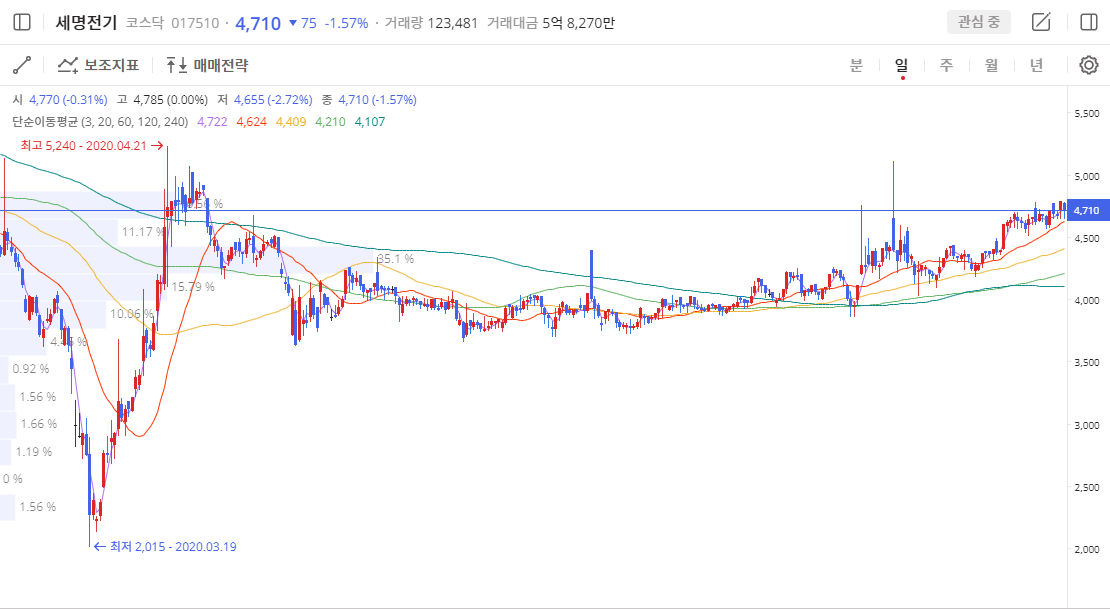Click the 관심 중 watchlist button
Viewport: 1110px width, 609px height.
point(979,22)
